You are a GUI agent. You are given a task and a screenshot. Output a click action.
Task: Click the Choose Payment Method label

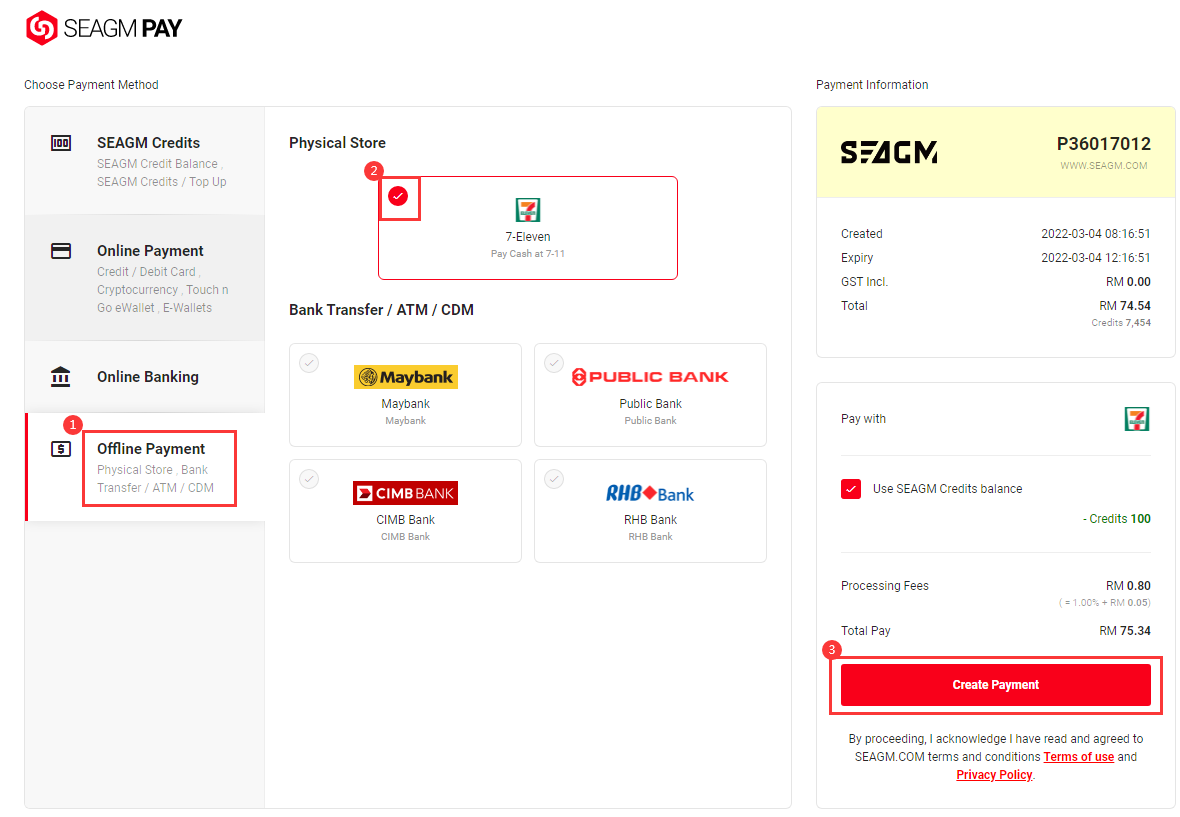click(91, 85)
